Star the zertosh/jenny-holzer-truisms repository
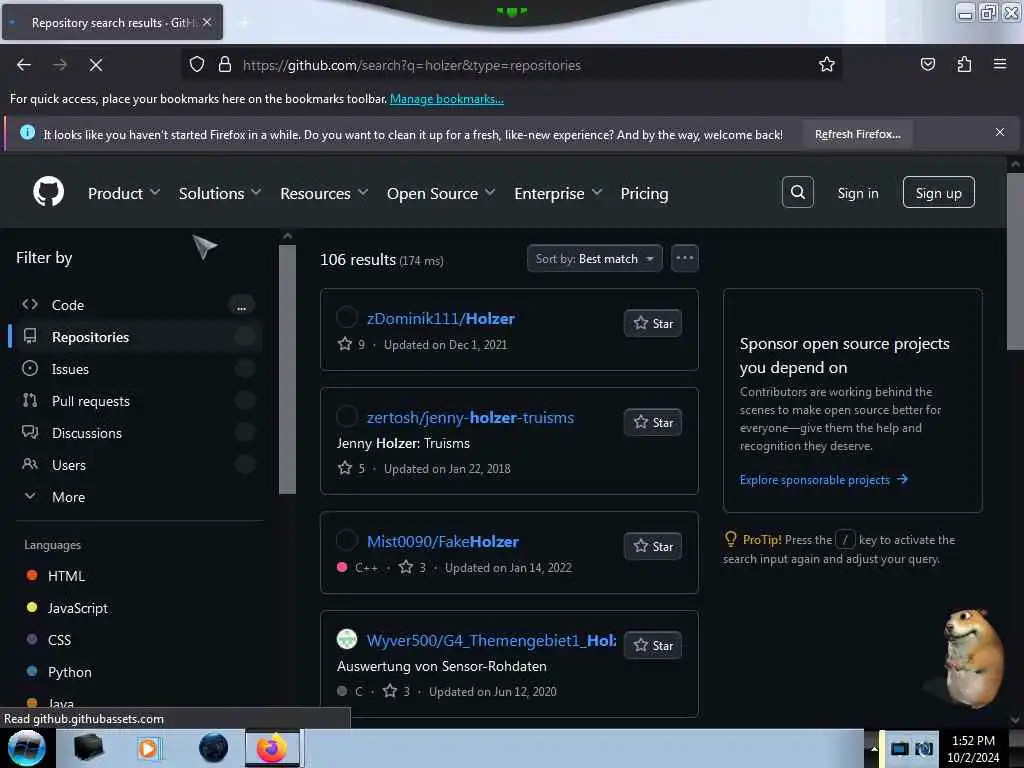Image resolution: width=1024 pixels, height=768 pixels. [x=653, y=423]
